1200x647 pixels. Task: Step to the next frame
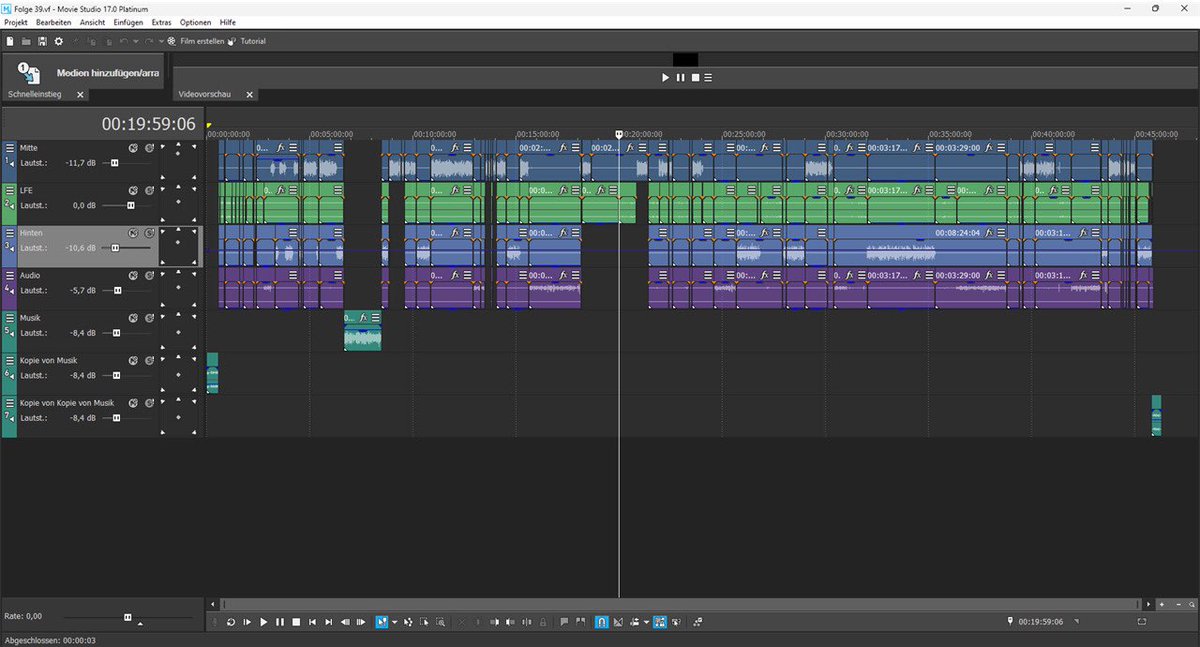click(x=361, y=622)
